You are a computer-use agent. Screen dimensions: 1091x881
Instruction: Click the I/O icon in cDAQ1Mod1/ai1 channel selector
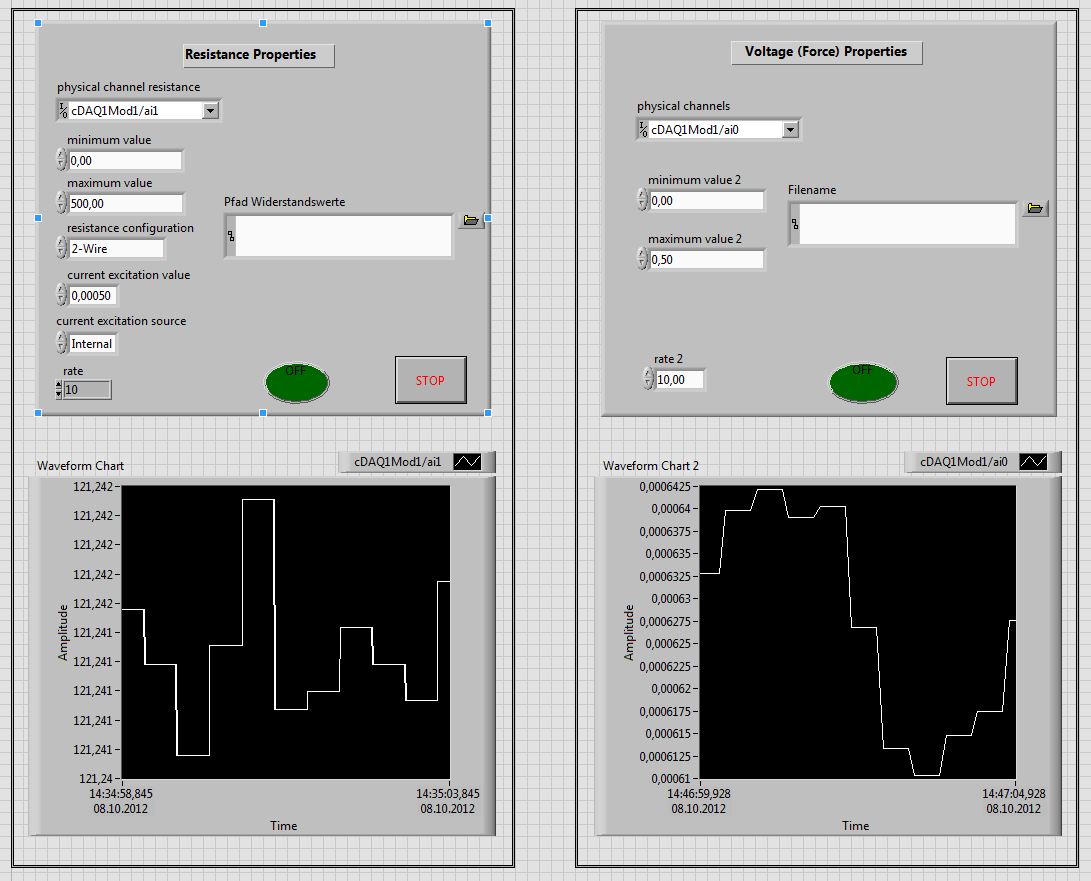[63, 110]
